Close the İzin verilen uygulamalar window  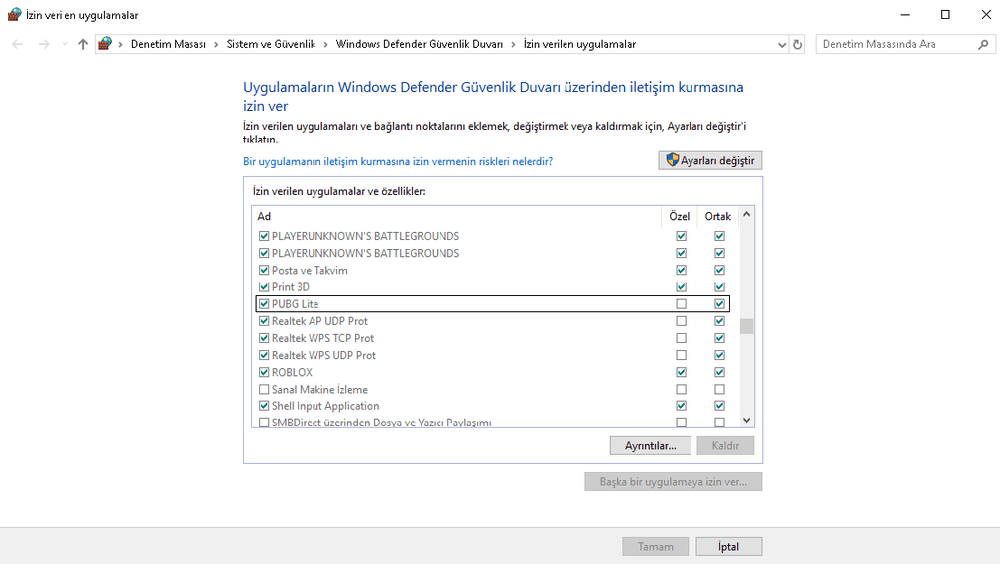click(985, 15)
